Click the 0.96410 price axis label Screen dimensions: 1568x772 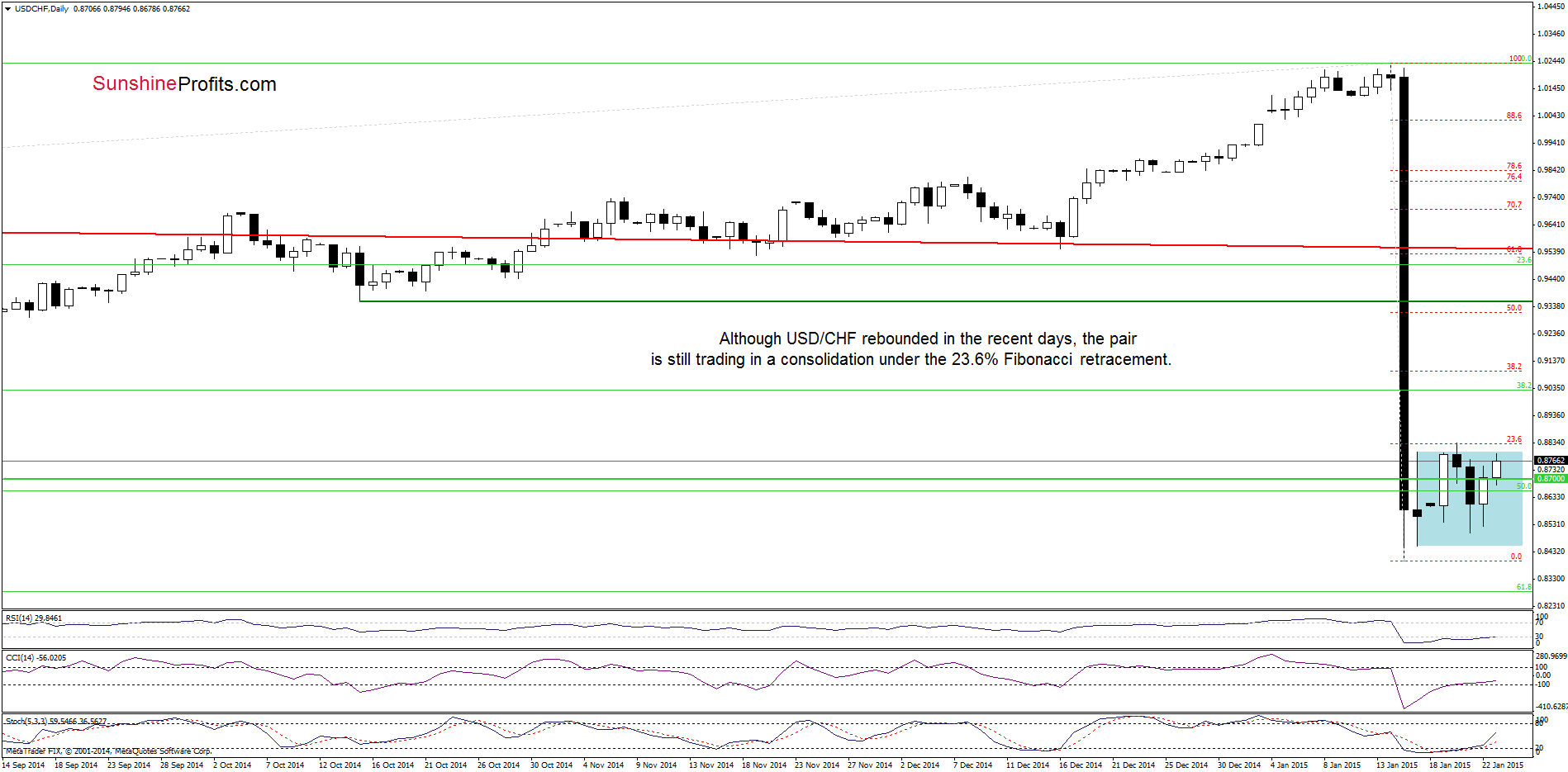1551,224
